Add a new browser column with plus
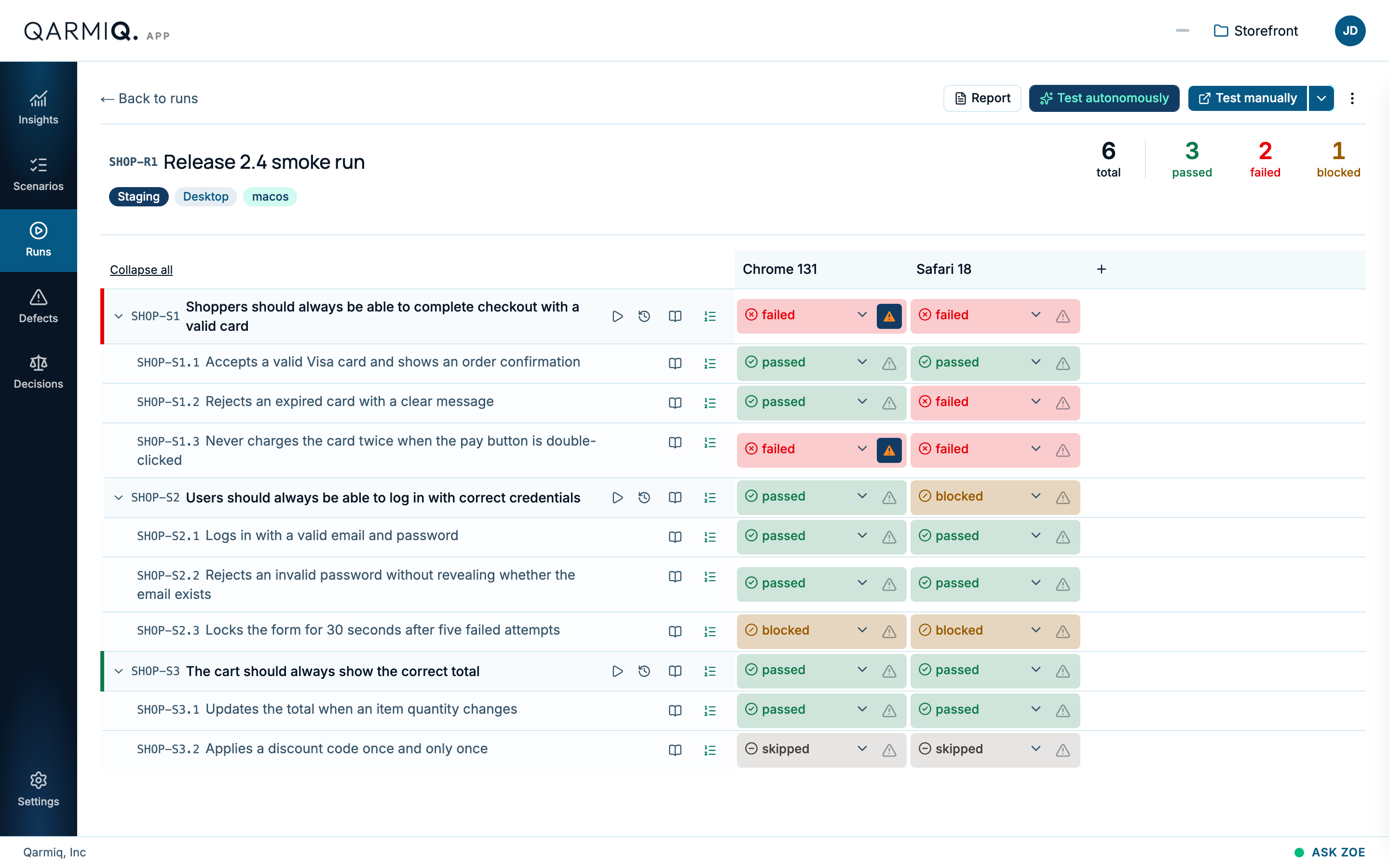 tap(1102, 269)
